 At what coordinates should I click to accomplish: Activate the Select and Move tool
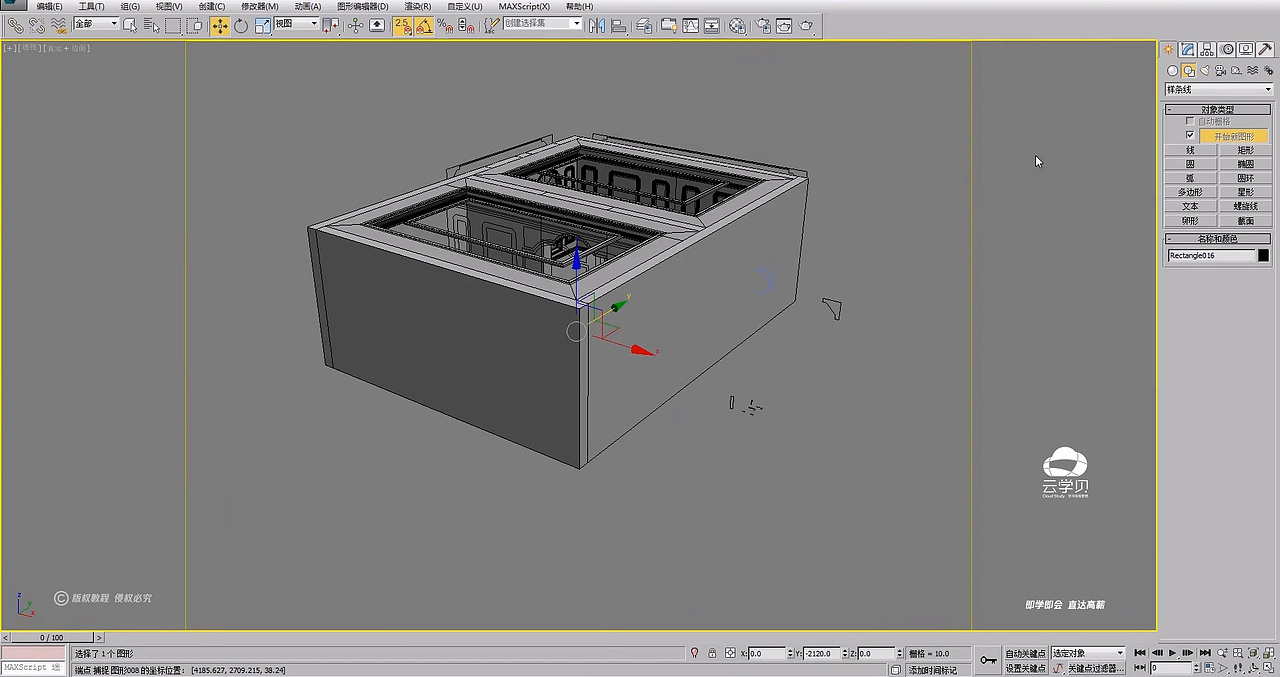click(219, 25)
